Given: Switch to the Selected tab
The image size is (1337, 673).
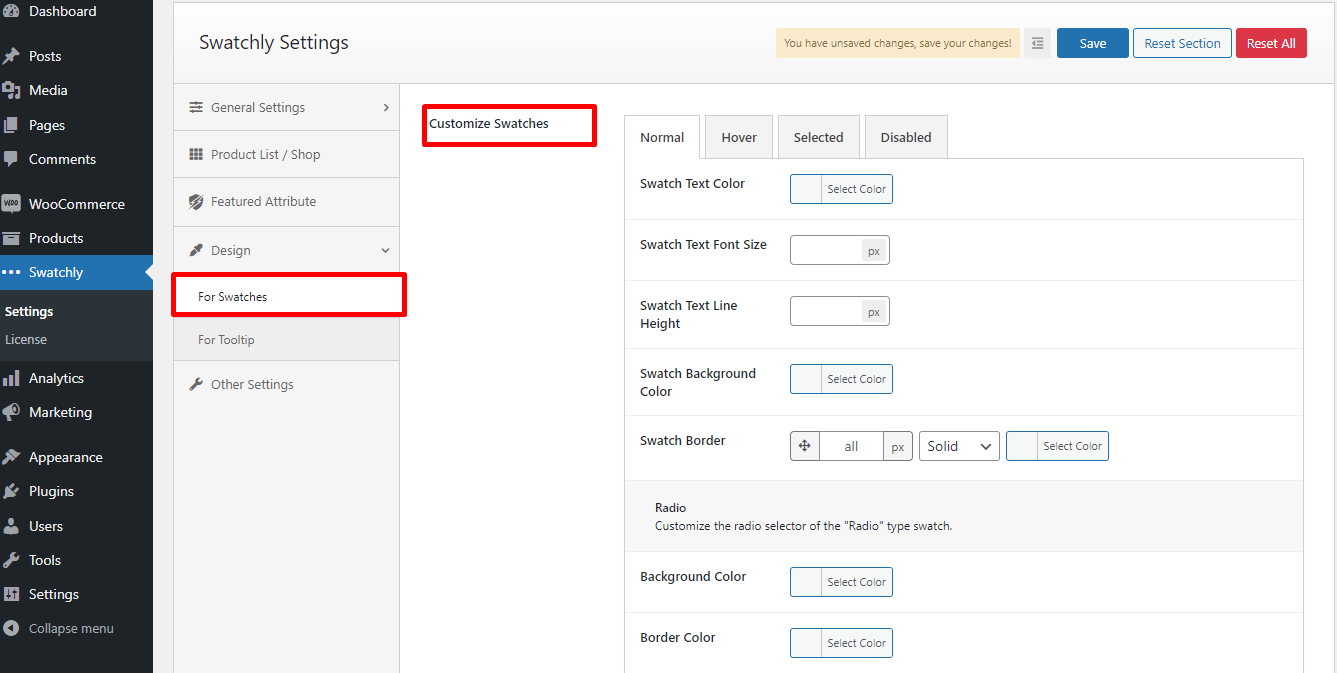Looking at the screenshot, I should tap(818, 137).
